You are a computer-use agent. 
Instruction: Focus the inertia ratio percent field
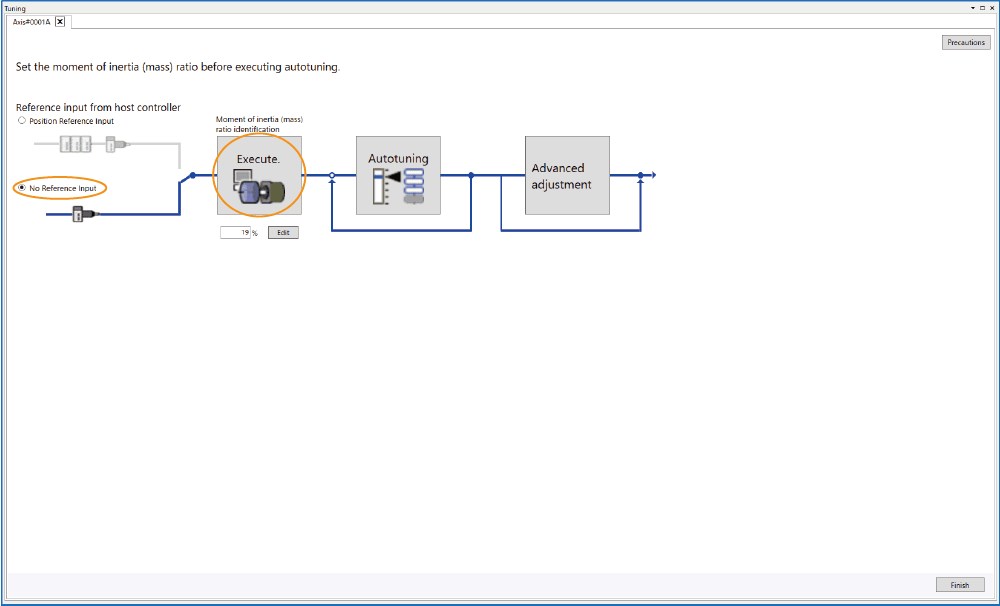click(x=235, y=232)
